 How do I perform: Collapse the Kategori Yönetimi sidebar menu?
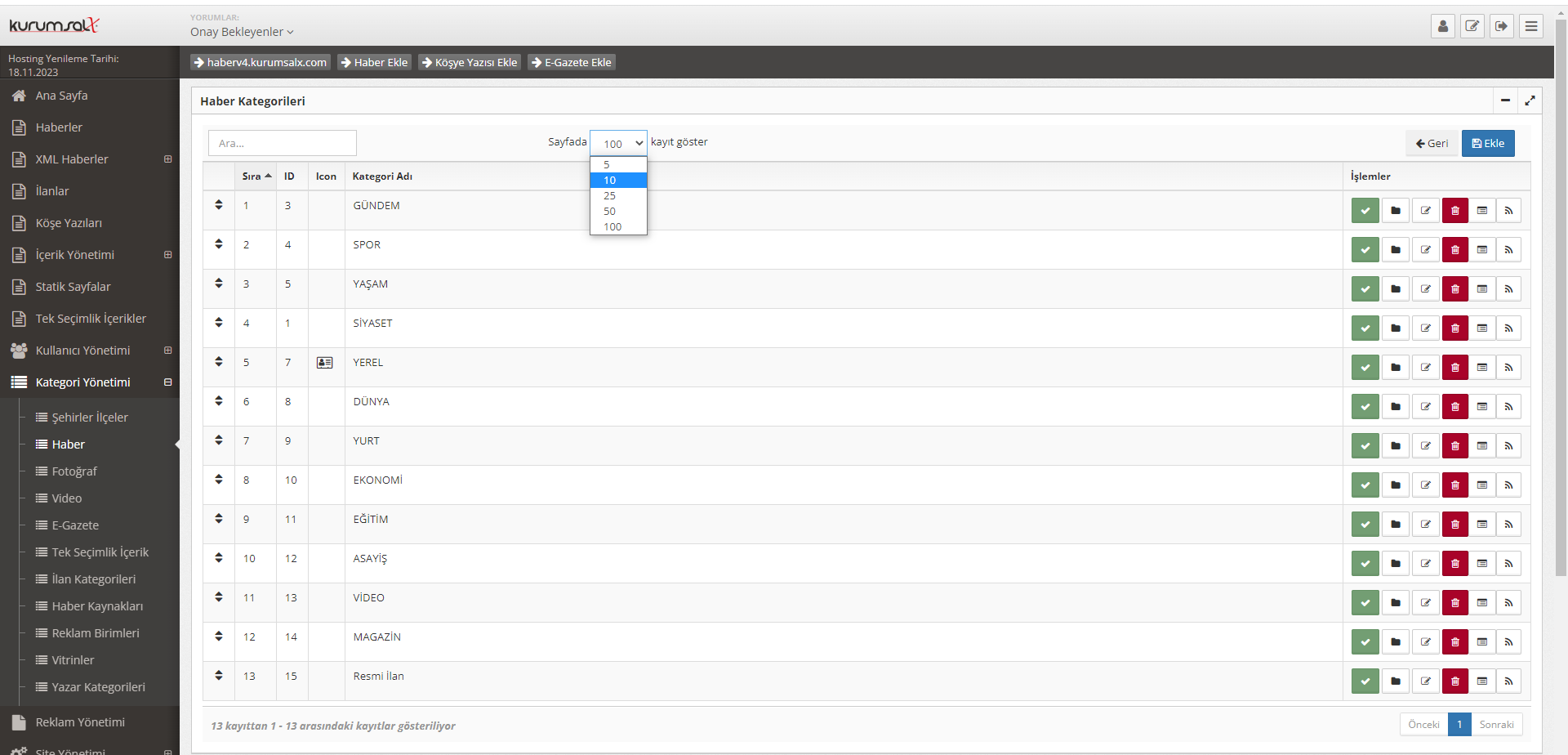click(168, 382)
